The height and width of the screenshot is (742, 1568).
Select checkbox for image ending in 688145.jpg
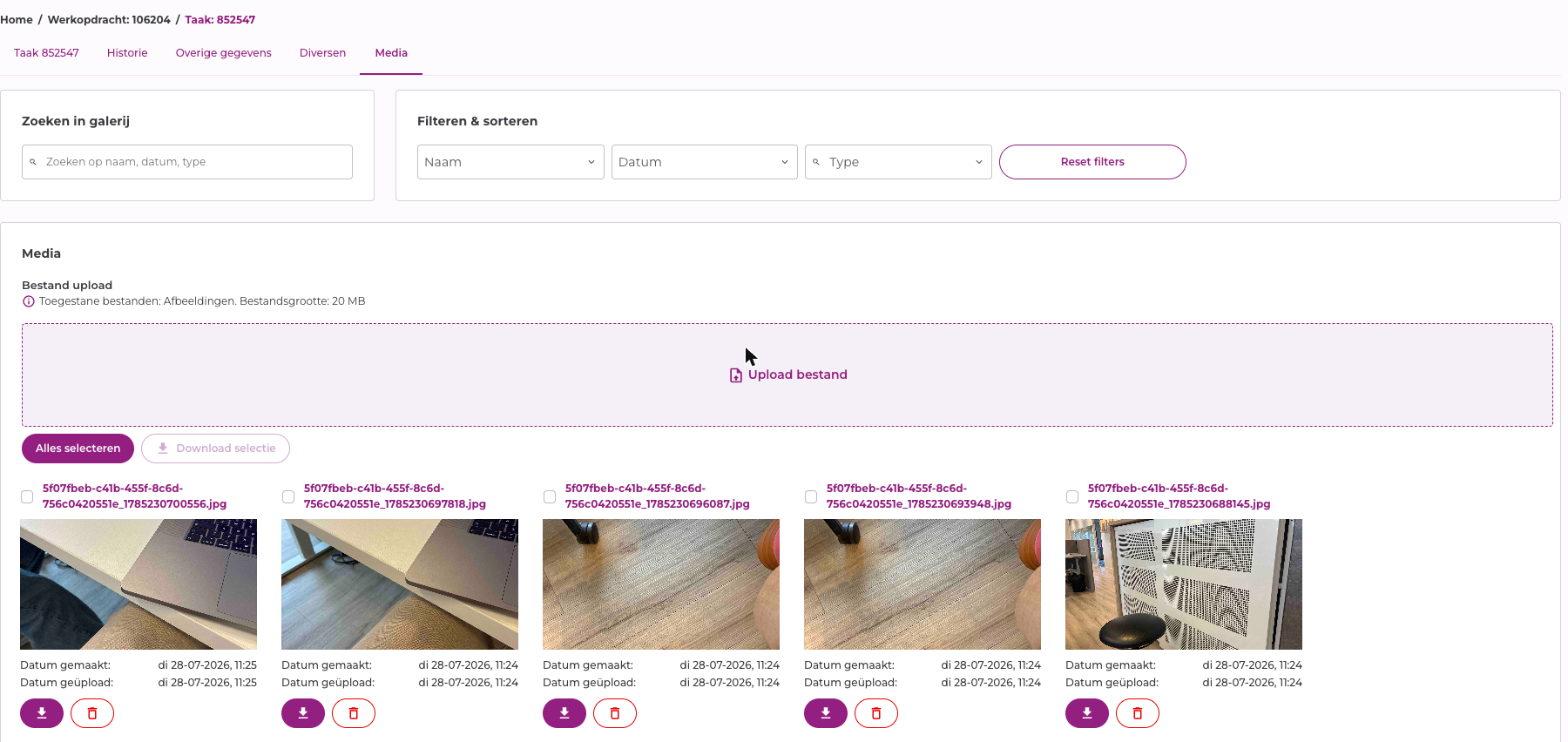(x=1072, y=497)
